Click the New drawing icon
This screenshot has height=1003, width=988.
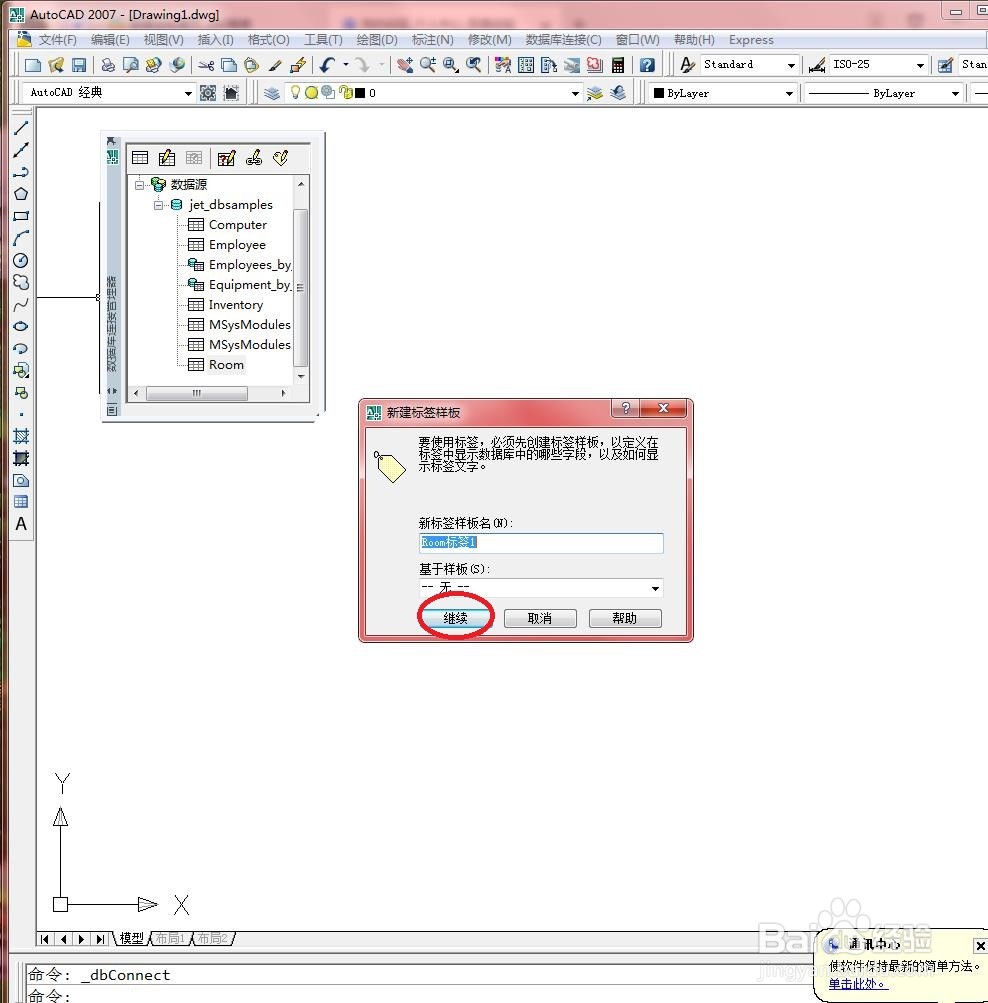(x=32, y=65)
